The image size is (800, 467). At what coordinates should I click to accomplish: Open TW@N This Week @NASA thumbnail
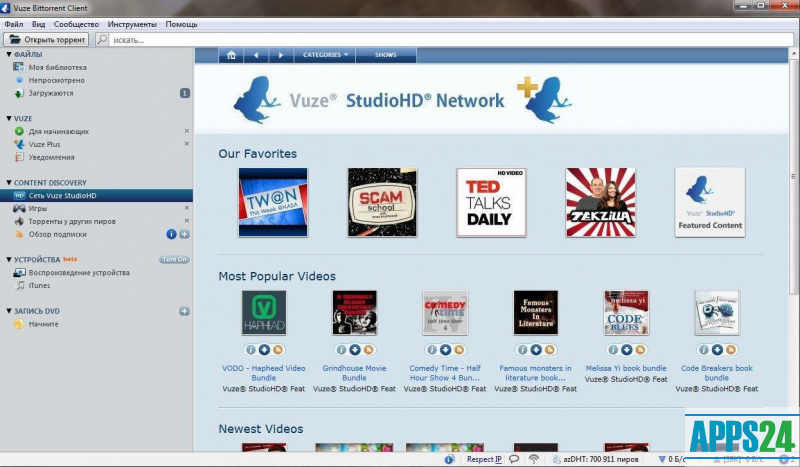click(x=273, y=202)
